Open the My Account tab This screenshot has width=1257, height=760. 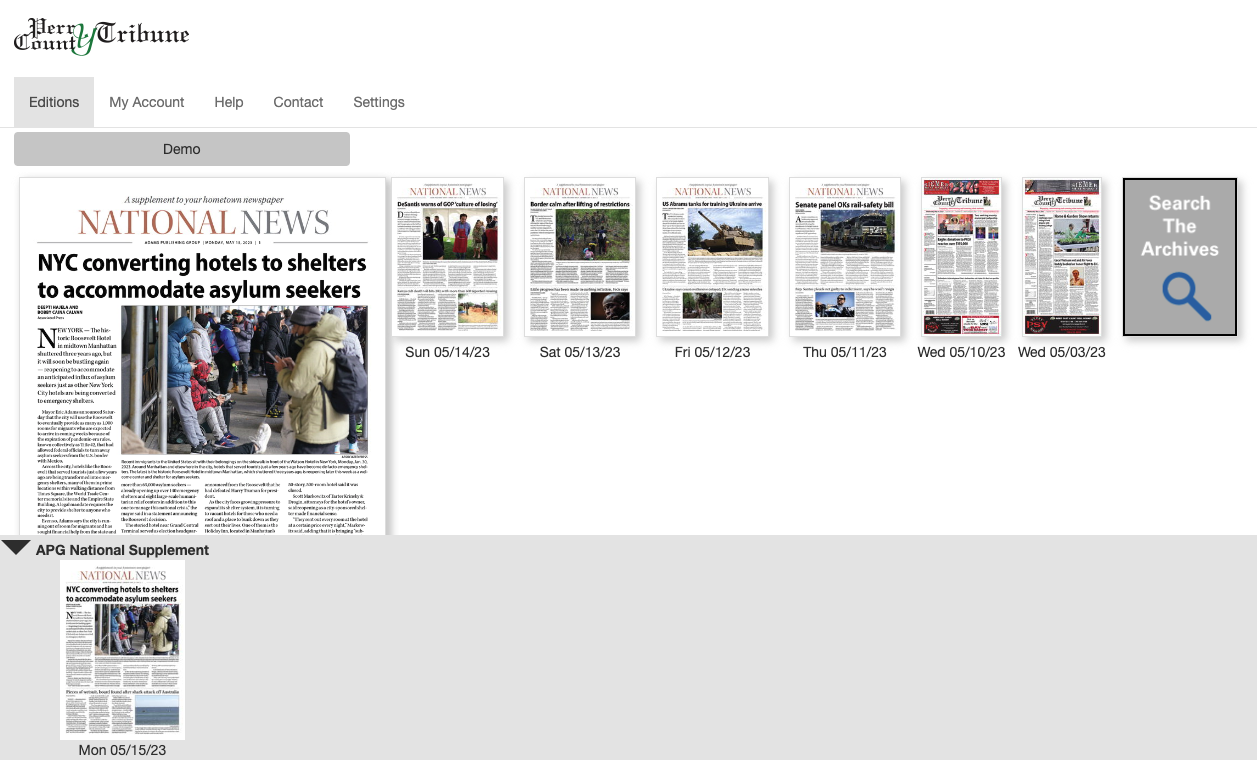tap(147, 102)
